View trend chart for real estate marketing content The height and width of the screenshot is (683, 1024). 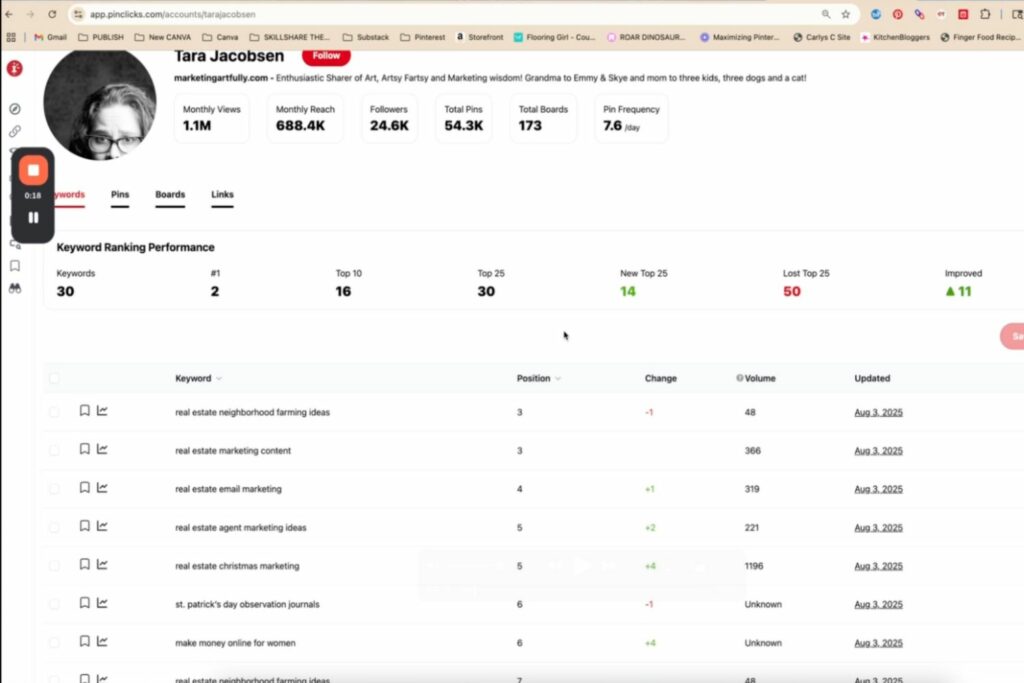(x=102, y=449)
